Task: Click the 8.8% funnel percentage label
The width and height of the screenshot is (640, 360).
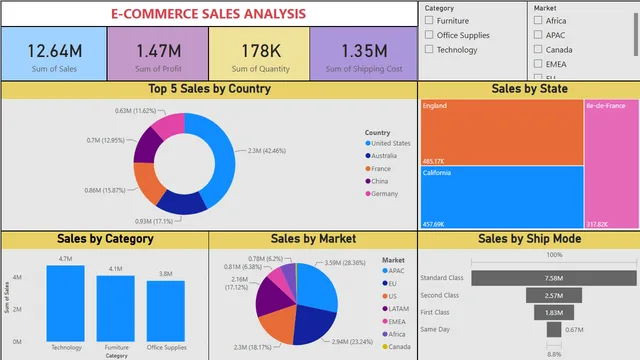Action: click(554, 354)
